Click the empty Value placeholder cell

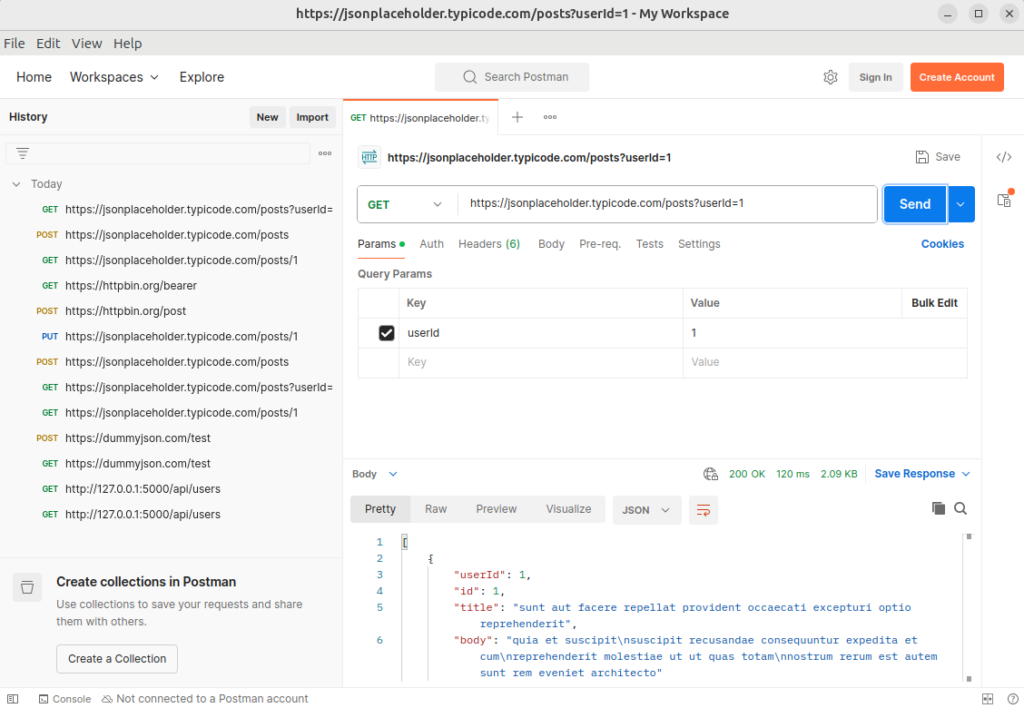(825, 362)
